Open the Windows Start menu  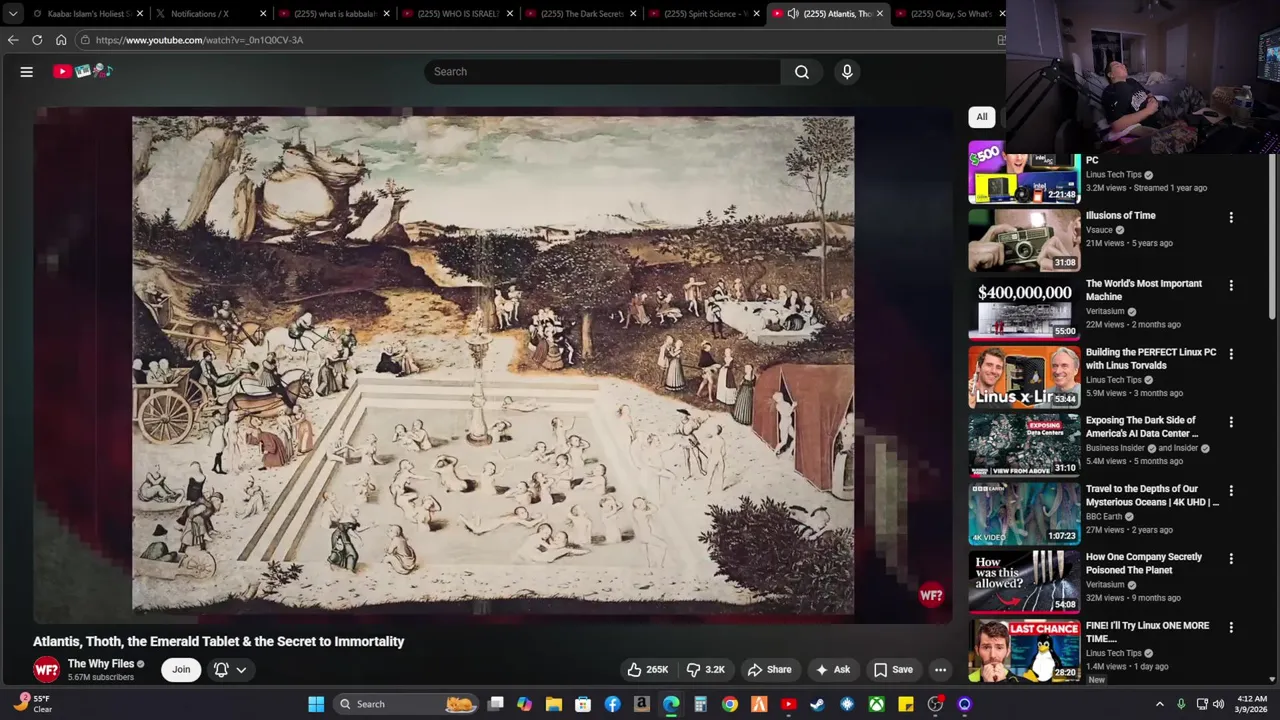[316, 704]
